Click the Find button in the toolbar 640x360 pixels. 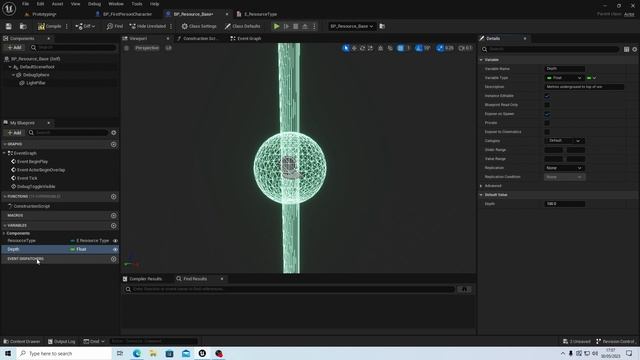[x=115, y=26]
